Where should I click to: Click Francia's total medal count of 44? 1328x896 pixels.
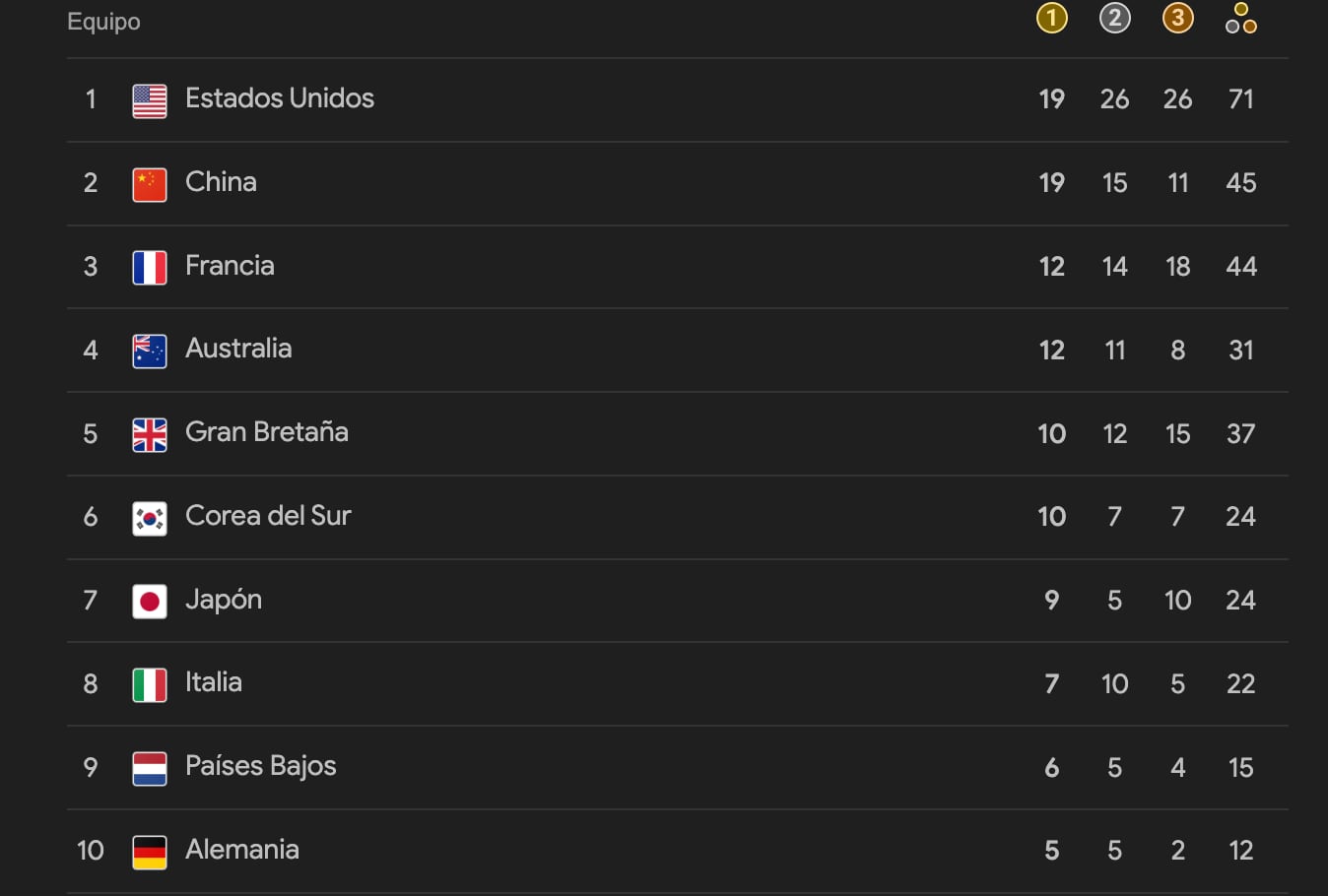tap(1240, 266)
